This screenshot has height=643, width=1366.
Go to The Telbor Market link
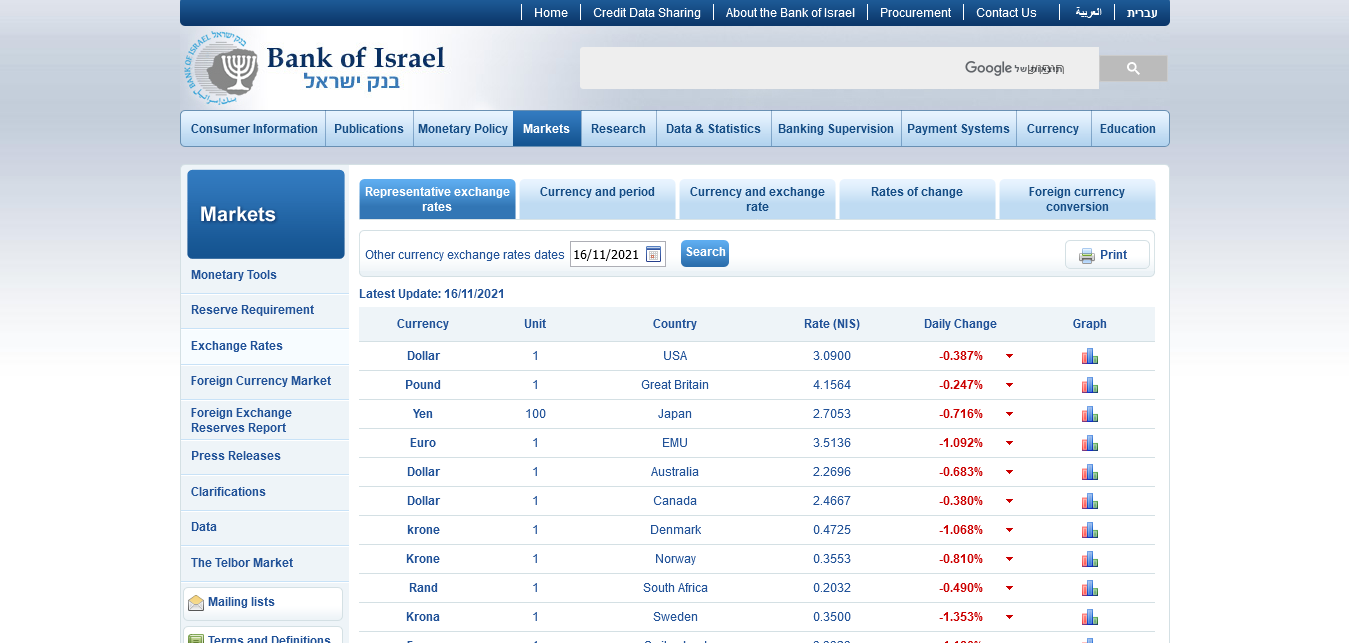click(x=242, y=563)
